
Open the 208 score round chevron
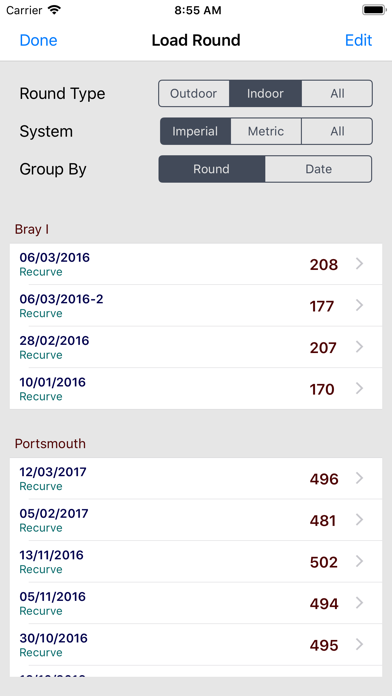click(x=360, y=264)
